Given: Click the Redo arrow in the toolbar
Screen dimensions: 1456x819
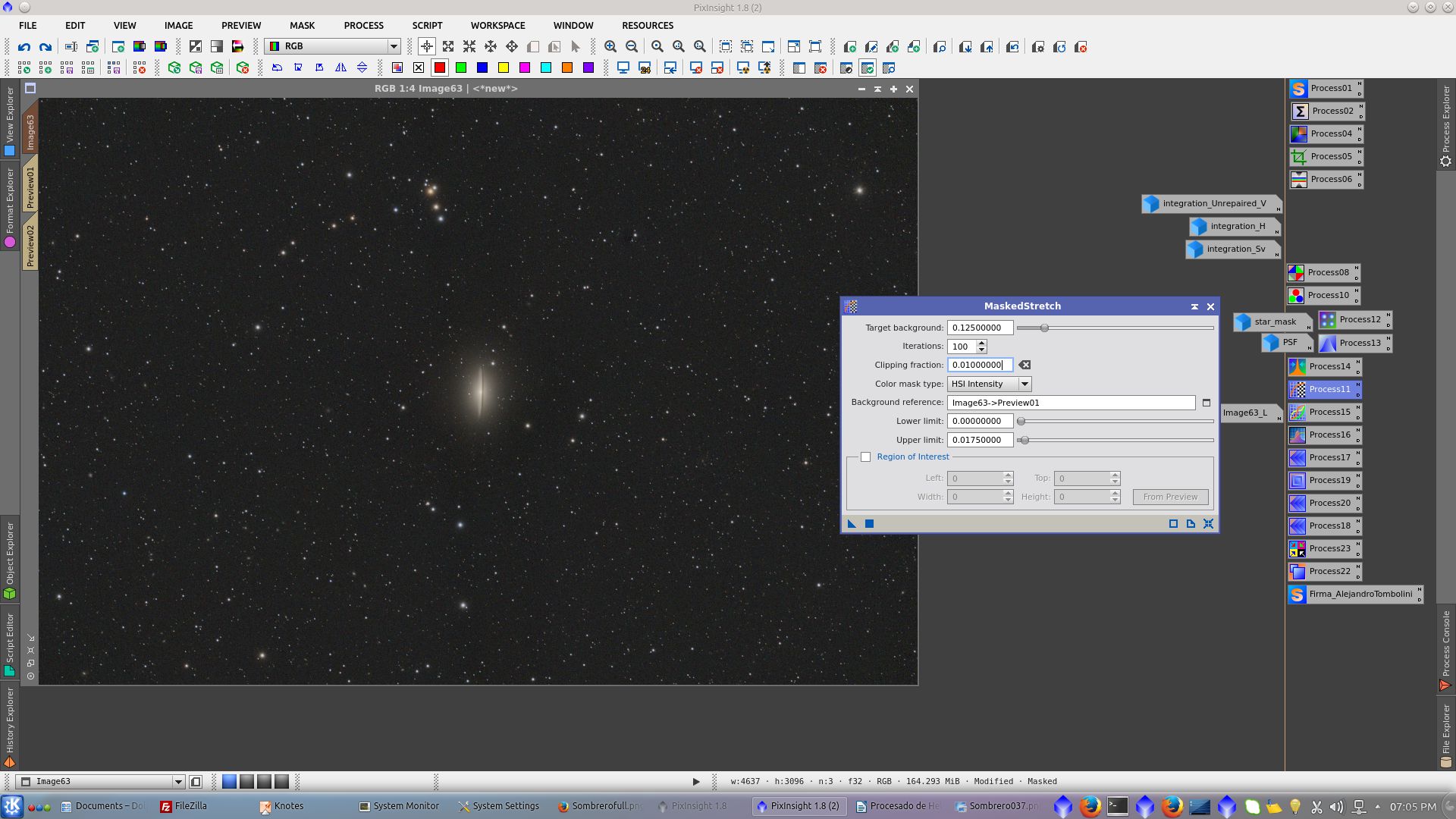Looking at the screenshot, I should click(x=45, y=47).
